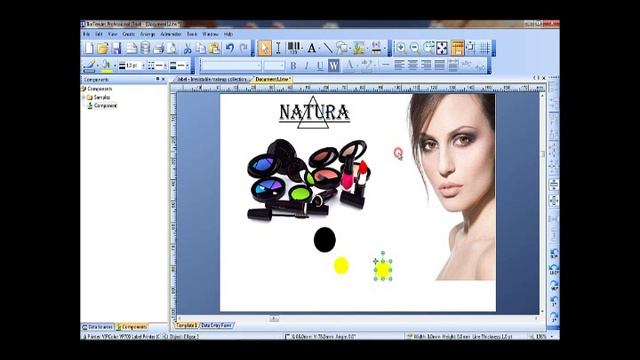Open the Administer menu
The height and width of the screenshot is (360, 640).
171,34
